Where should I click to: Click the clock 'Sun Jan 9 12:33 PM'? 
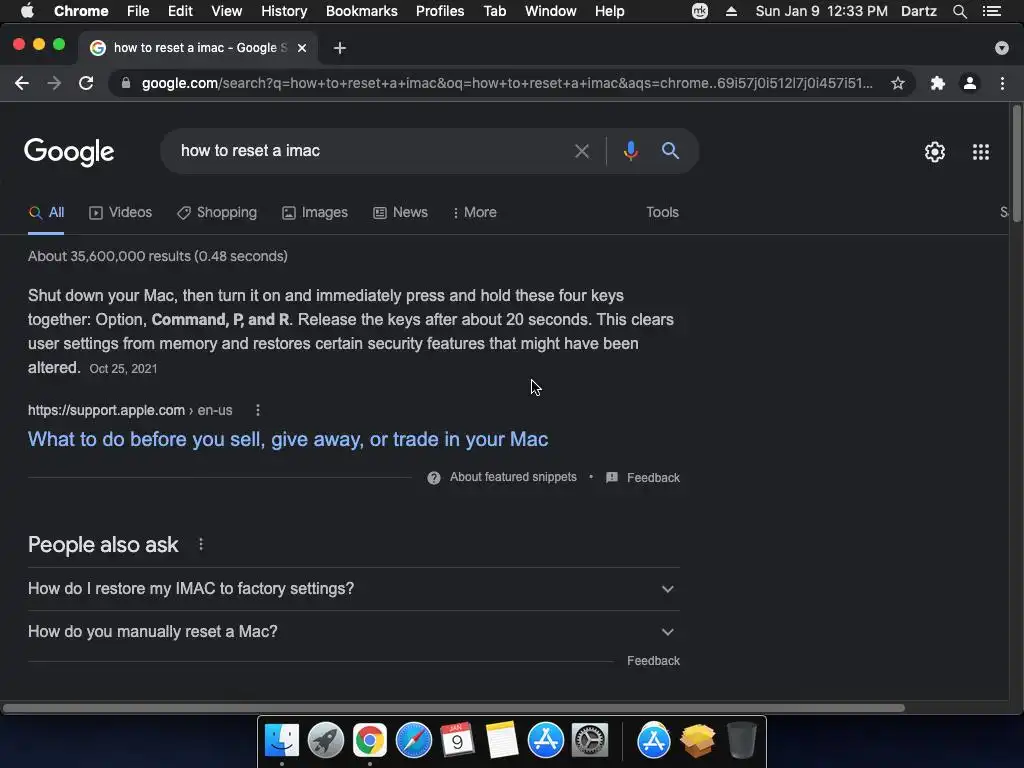[x=822, y=11]
